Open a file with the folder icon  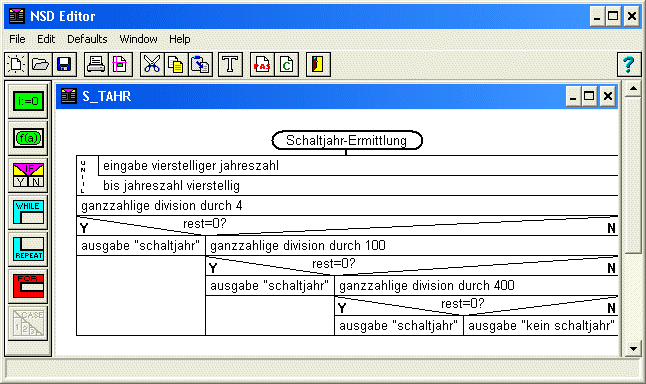tap(40, 65)
